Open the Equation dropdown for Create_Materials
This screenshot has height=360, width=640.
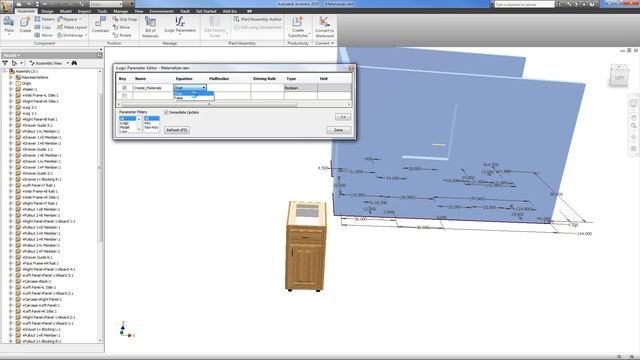click(204, 88)
